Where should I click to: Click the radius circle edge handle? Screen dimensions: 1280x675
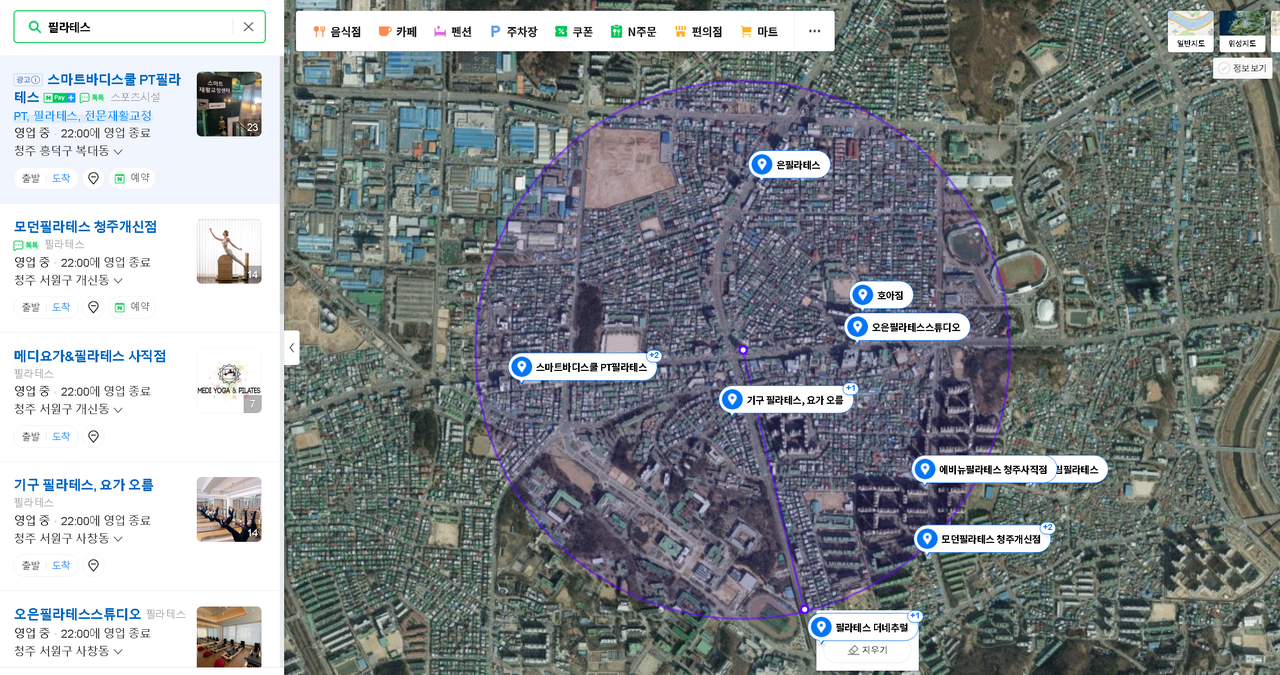(x=804, y=609)
